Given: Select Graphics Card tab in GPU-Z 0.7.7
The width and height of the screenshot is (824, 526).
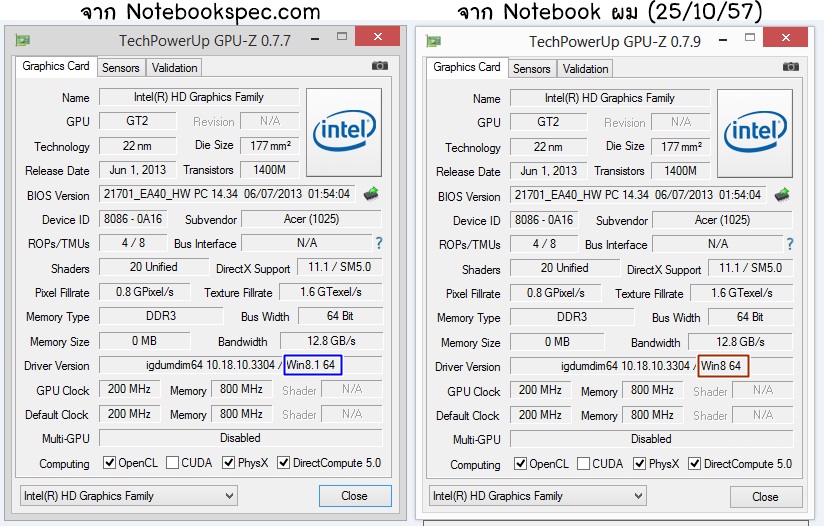Looking at the screenshot, I should pos(56,66).
